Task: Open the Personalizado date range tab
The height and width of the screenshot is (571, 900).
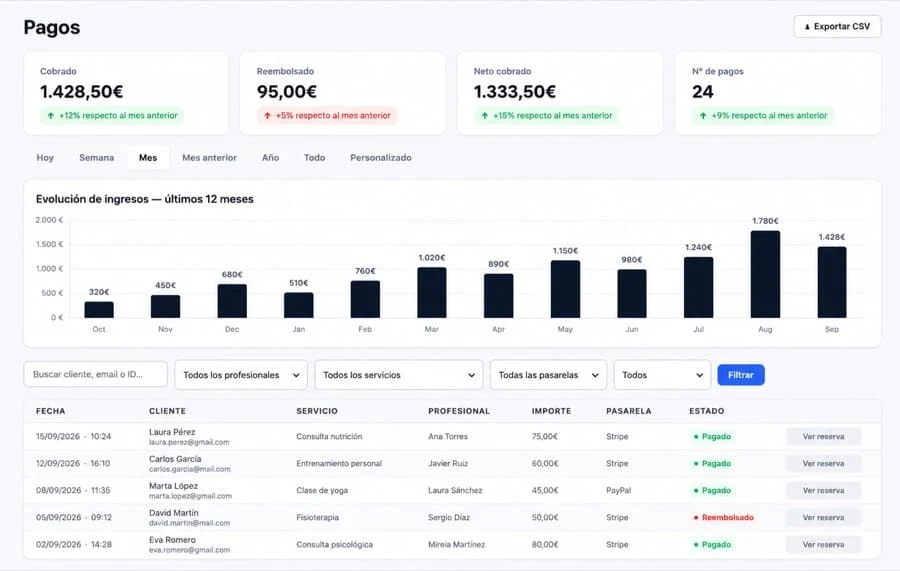Action: pyautogui.click(x=381, y=157)
